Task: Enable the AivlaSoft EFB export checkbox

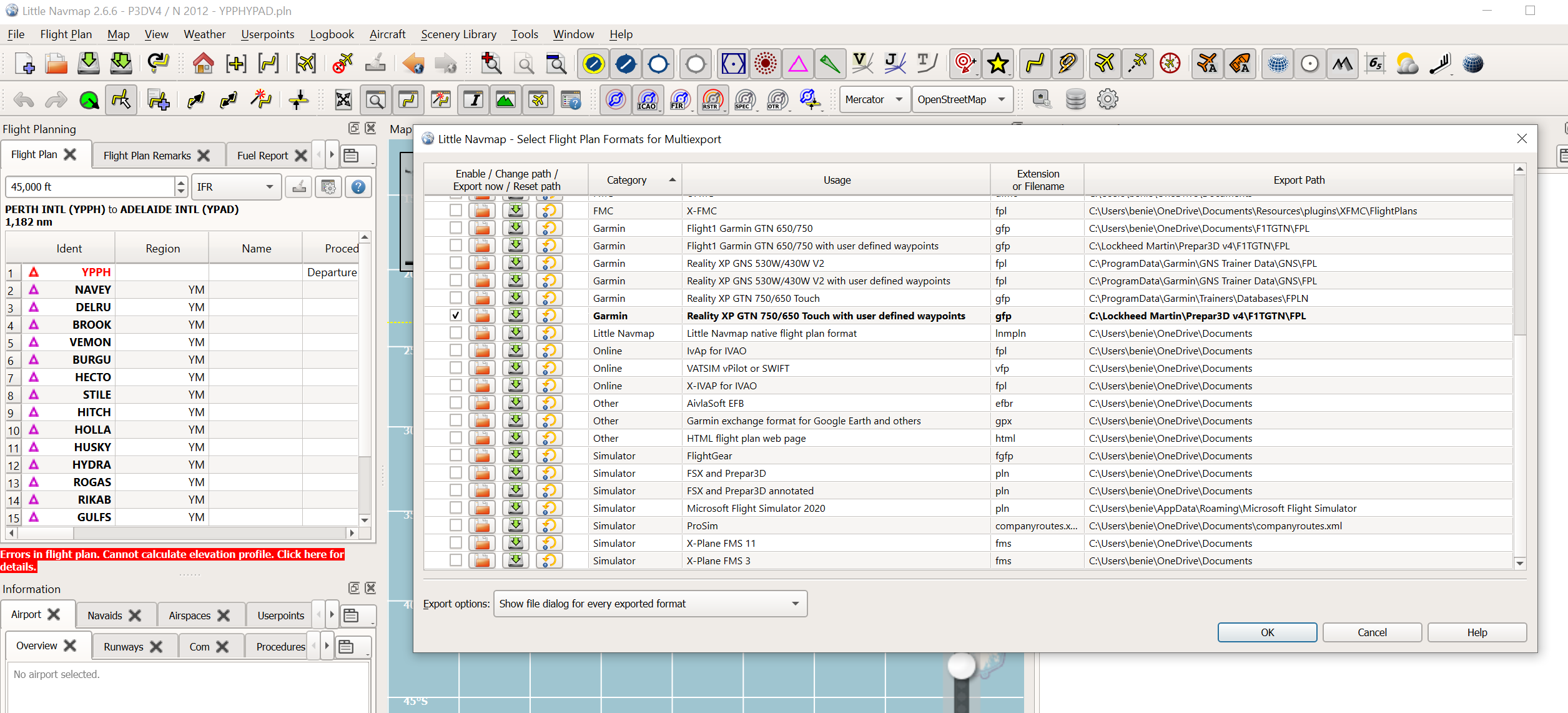Action: 456,404
